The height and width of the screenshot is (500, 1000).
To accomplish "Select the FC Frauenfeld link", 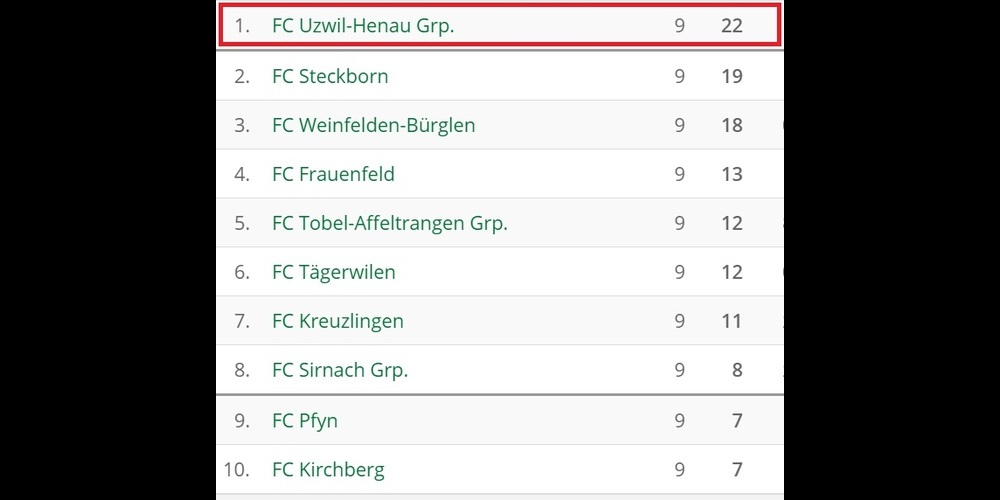I will pyautogui.click(x=333, y=174).
